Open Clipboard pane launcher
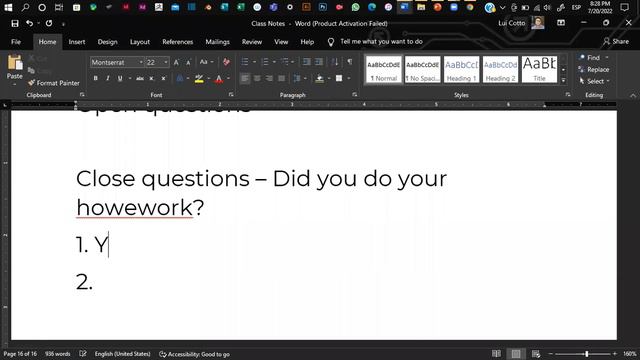Viewport: 640px width, 360px height. [x=82, y=94]
